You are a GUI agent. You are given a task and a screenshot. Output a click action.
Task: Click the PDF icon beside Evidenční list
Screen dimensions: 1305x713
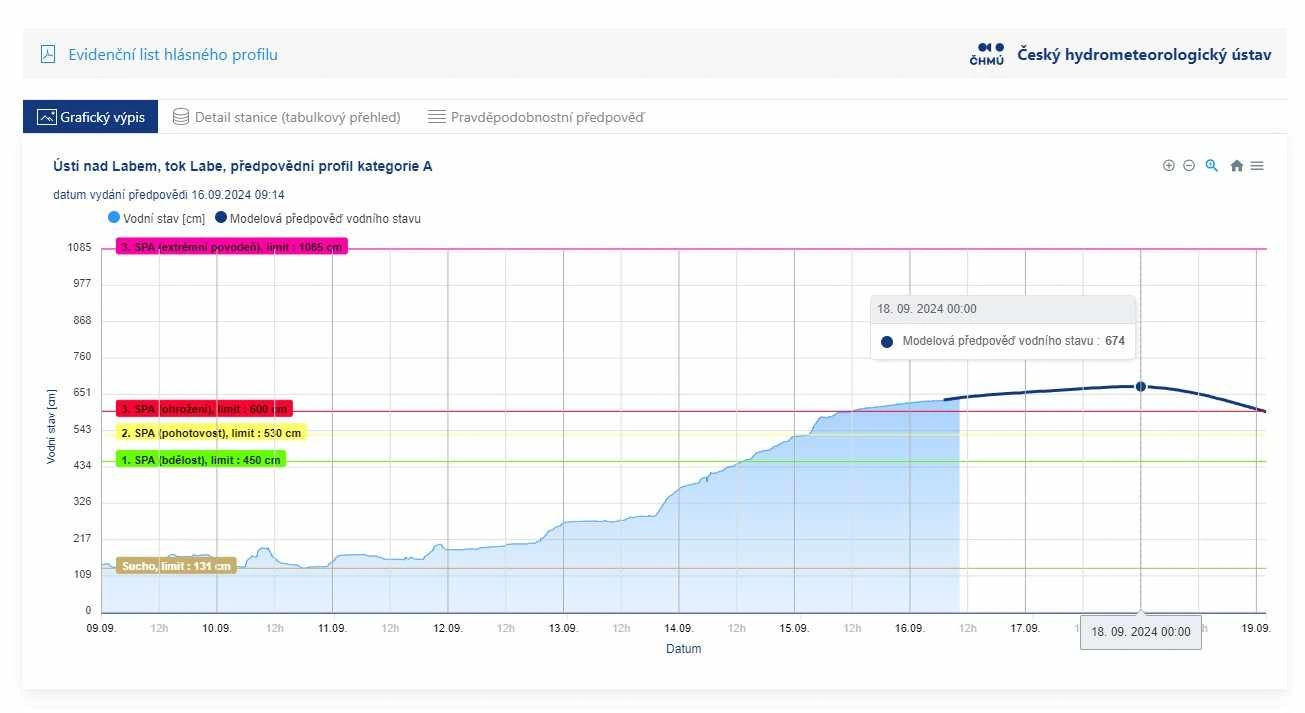[48, 55]
